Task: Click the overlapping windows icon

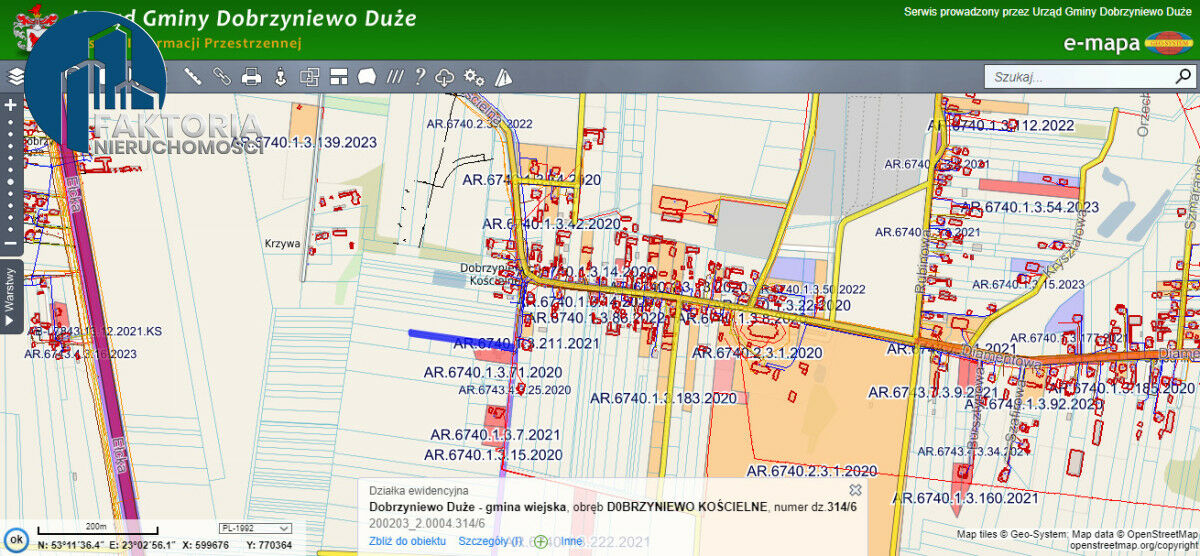Action: point(309,76)
